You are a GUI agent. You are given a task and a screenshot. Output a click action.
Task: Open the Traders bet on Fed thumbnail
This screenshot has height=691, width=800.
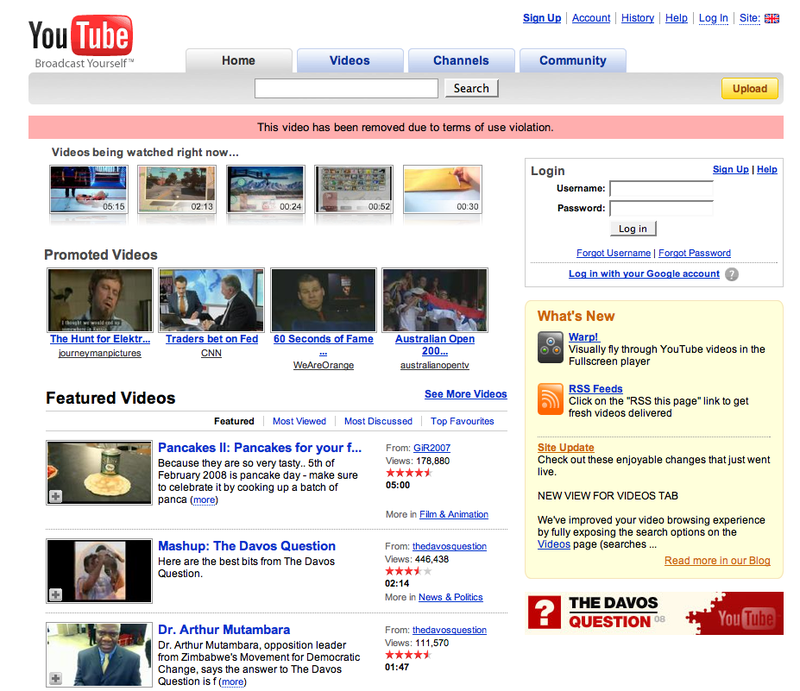point(212,300)
